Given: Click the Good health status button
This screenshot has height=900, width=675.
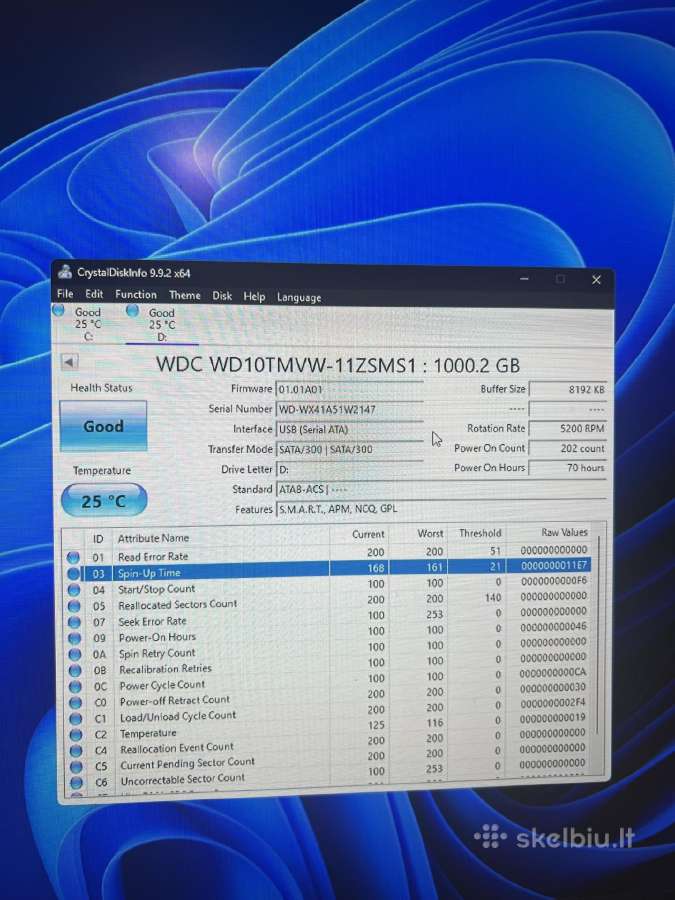Looking at the screenshot, I should (x=103, y=426).
